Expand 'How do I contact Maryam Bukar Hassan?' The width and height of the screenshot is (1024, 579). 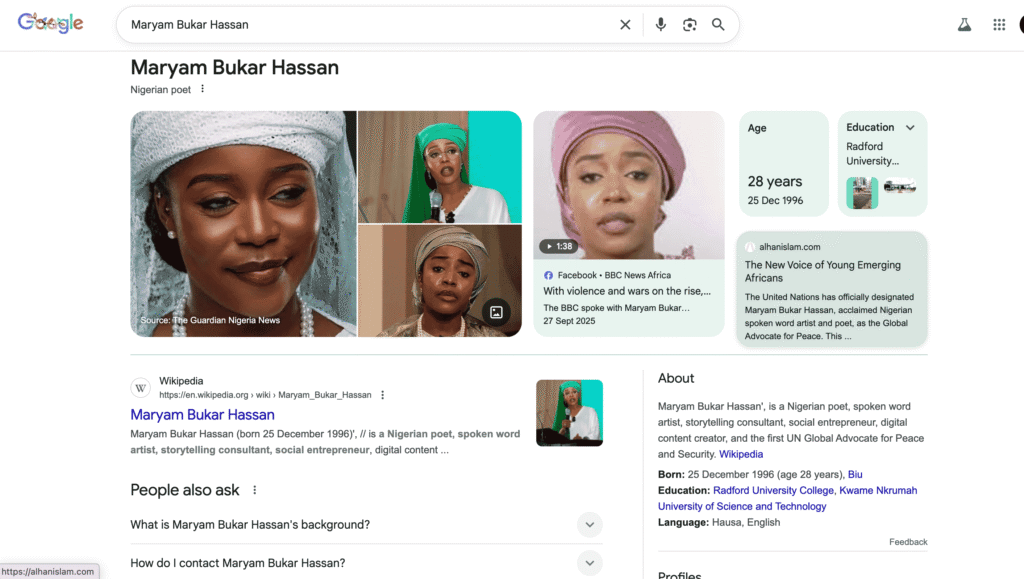pos(590,563)
